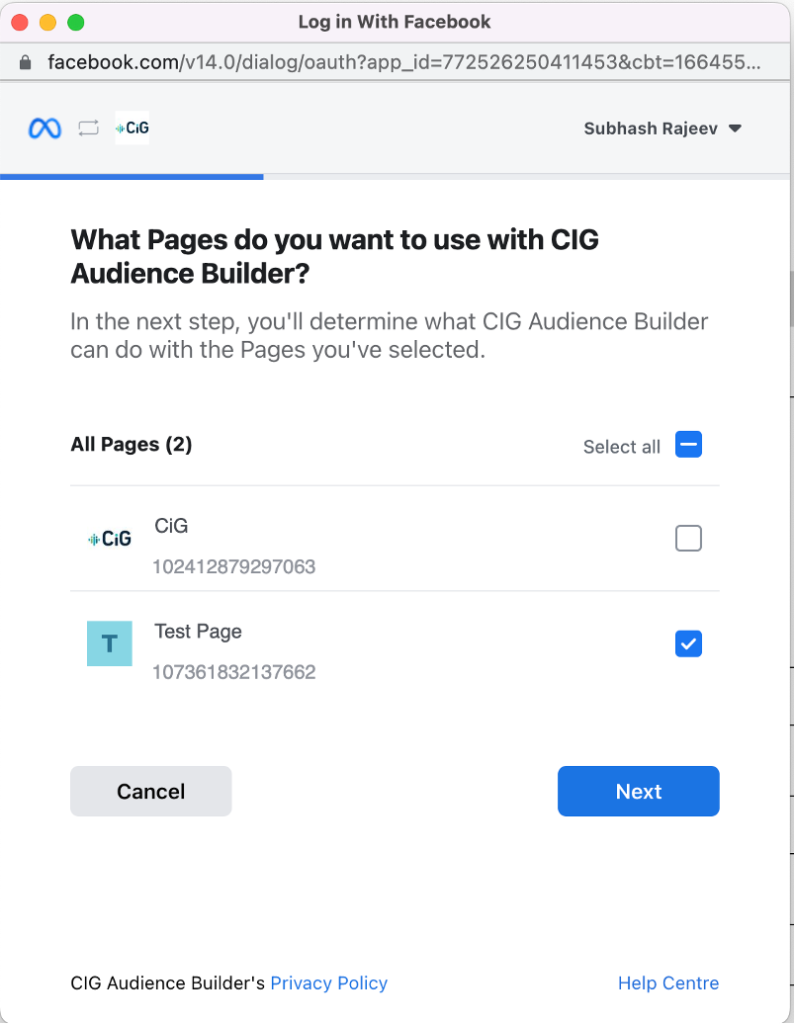Open the Privacy Policy link
Image resolution: width=795 pixels, height=1024 pixels.
coord(329,984)
